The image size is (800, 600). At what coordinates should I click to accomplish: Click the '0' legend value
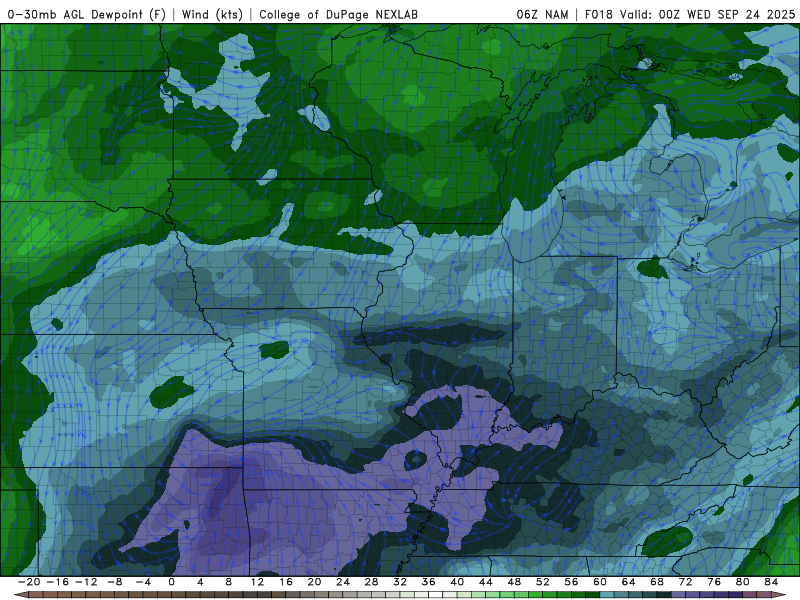171,582
